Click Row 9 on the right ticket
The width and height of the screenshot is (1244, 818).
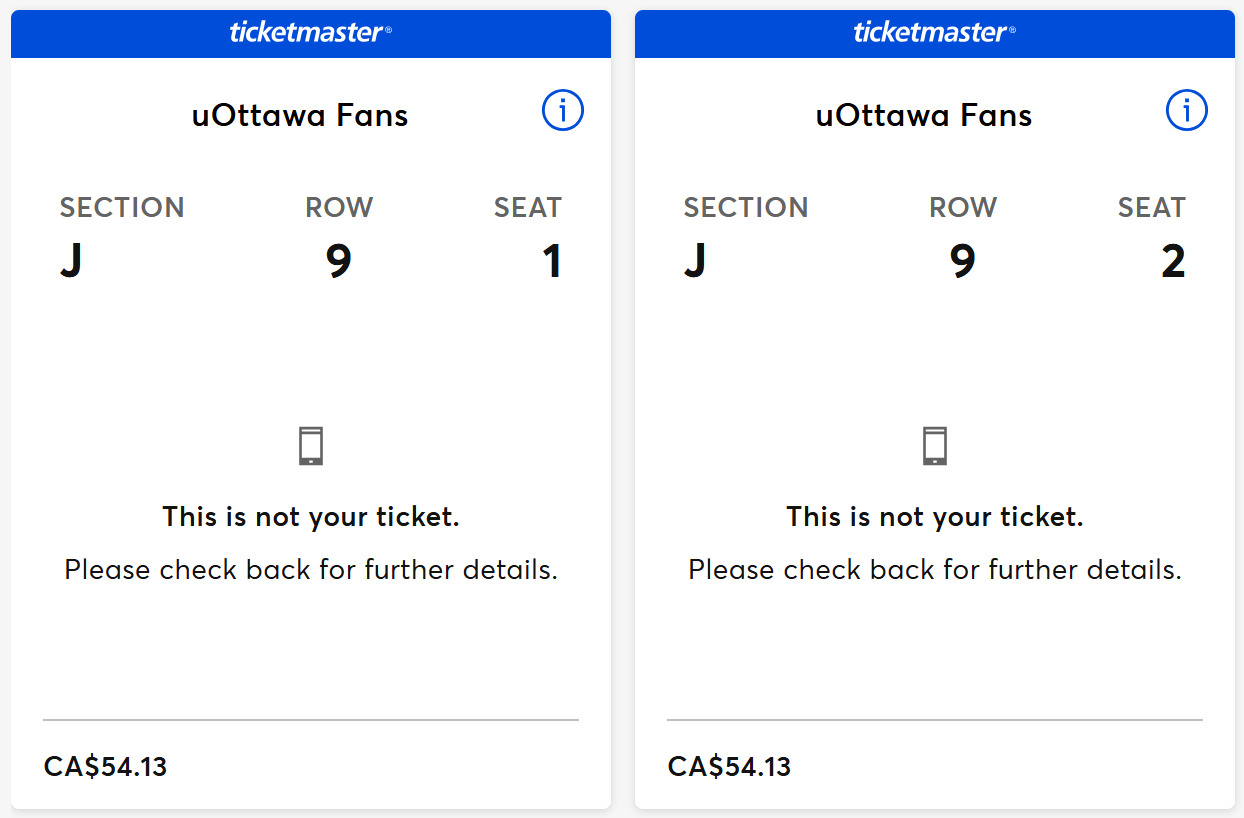click(x=963, y=259)
